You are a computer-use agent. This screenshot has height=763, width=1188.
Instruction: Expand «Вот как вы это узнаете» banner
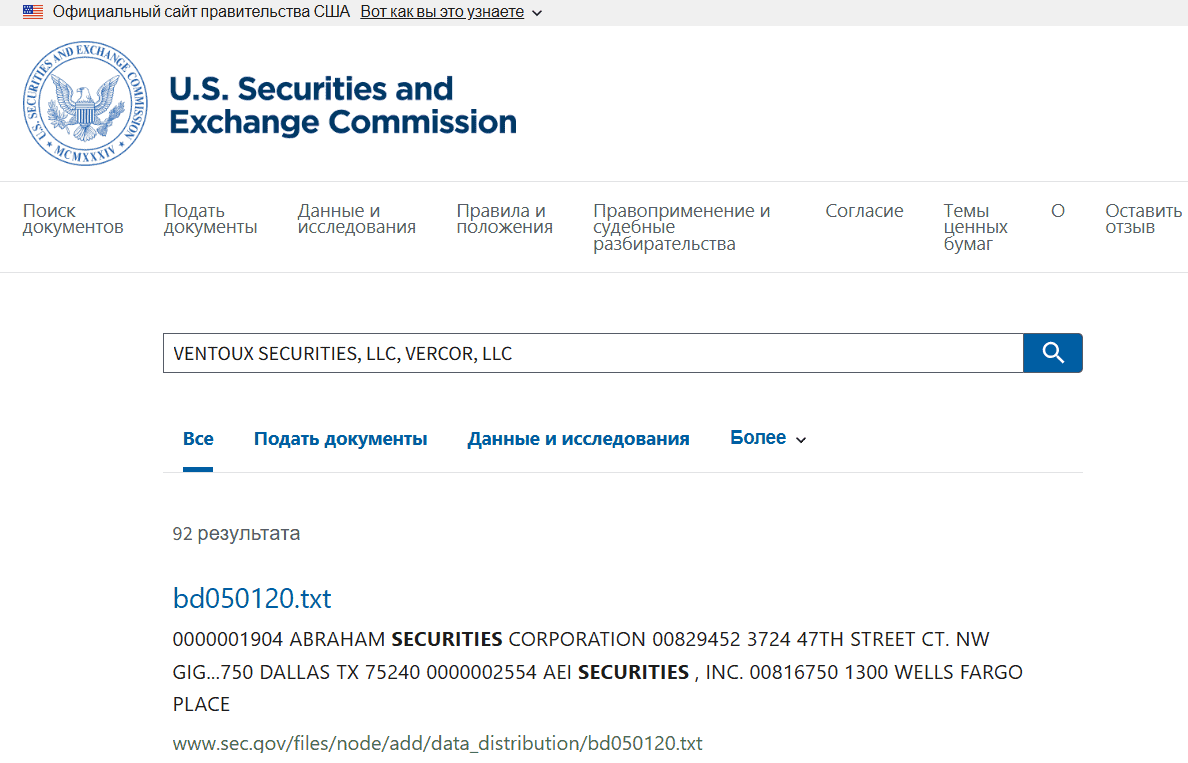[x=441, y=11]
